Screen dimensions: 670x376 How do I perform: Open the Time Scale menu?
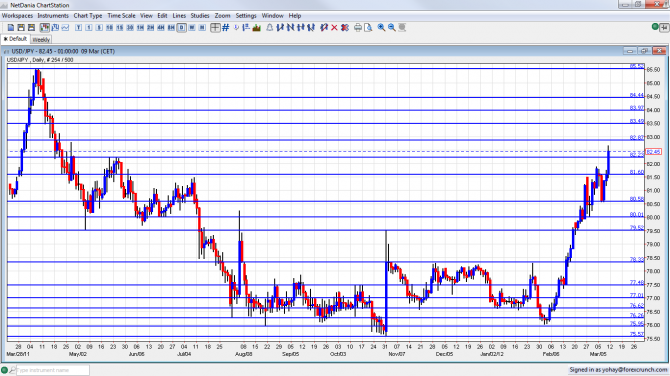click(121, 16)
